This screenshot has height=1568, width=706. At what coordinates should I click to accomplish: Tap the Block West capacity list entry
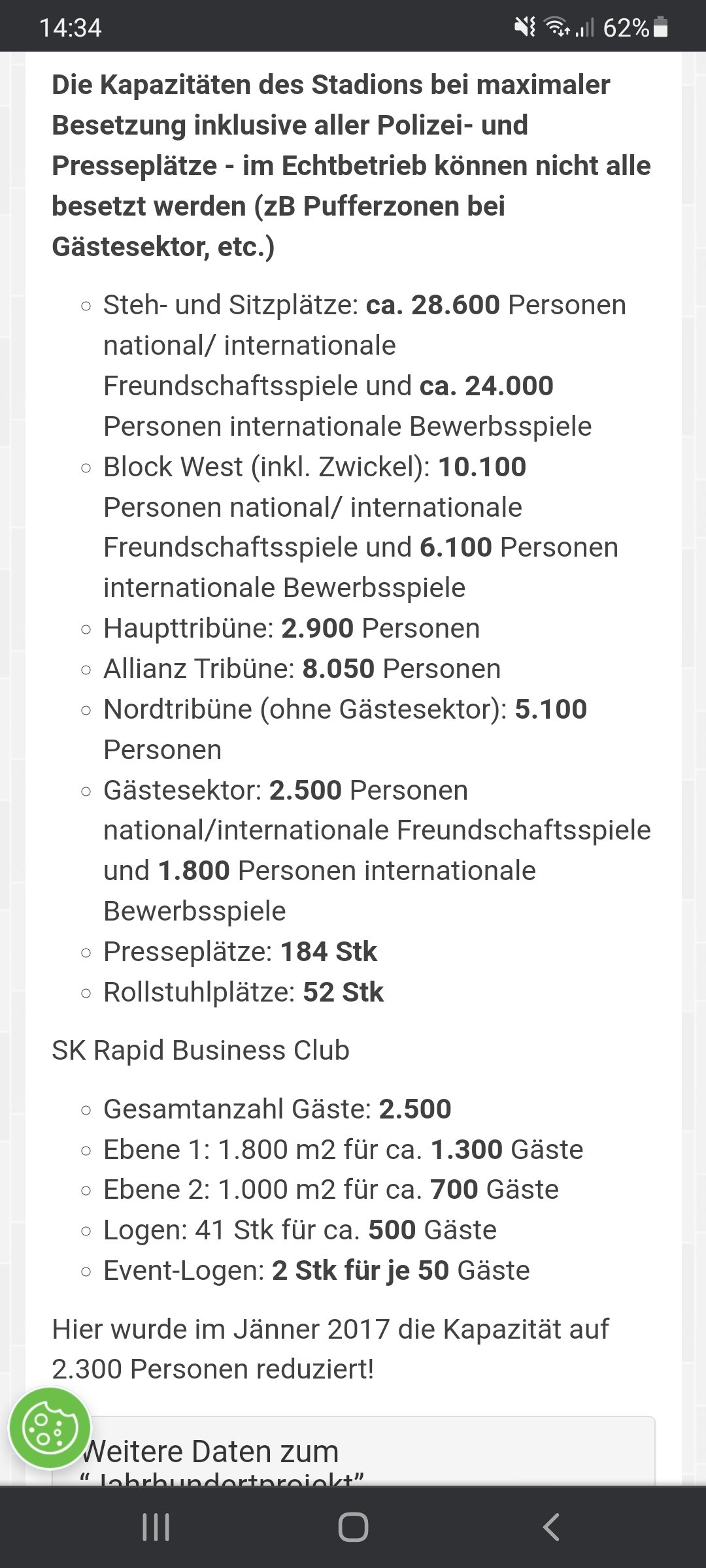coord(361,527)
